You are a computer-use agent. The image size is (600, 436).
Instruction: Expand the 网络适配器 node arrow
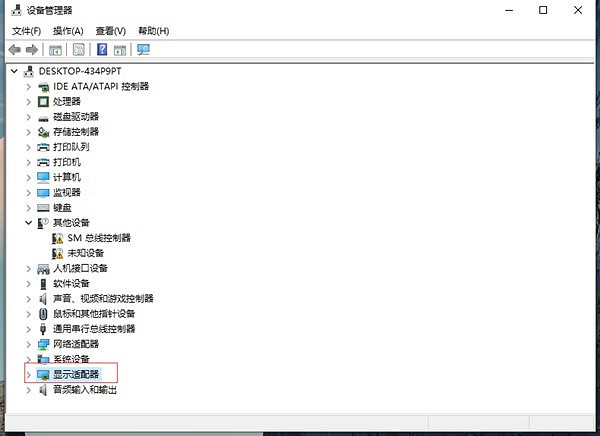coord(28,344)
